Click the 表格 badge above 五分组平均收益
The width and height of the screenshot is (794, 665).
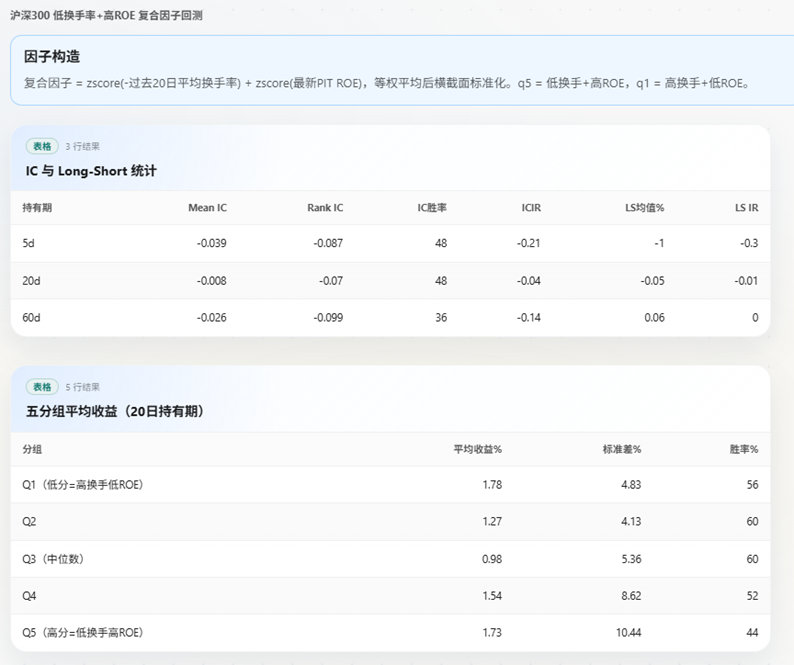coord(42,387)
